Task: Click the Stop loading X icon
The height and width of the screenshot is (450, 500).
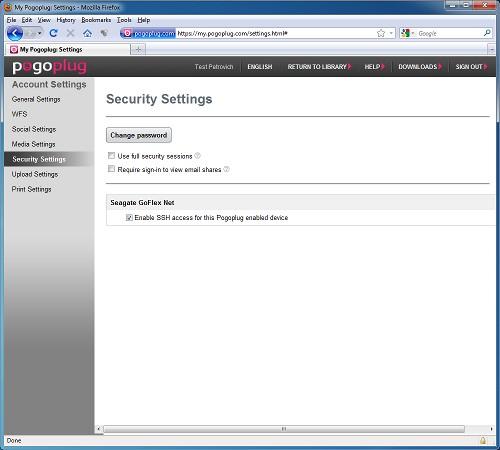Action: [x=70, y=33]
